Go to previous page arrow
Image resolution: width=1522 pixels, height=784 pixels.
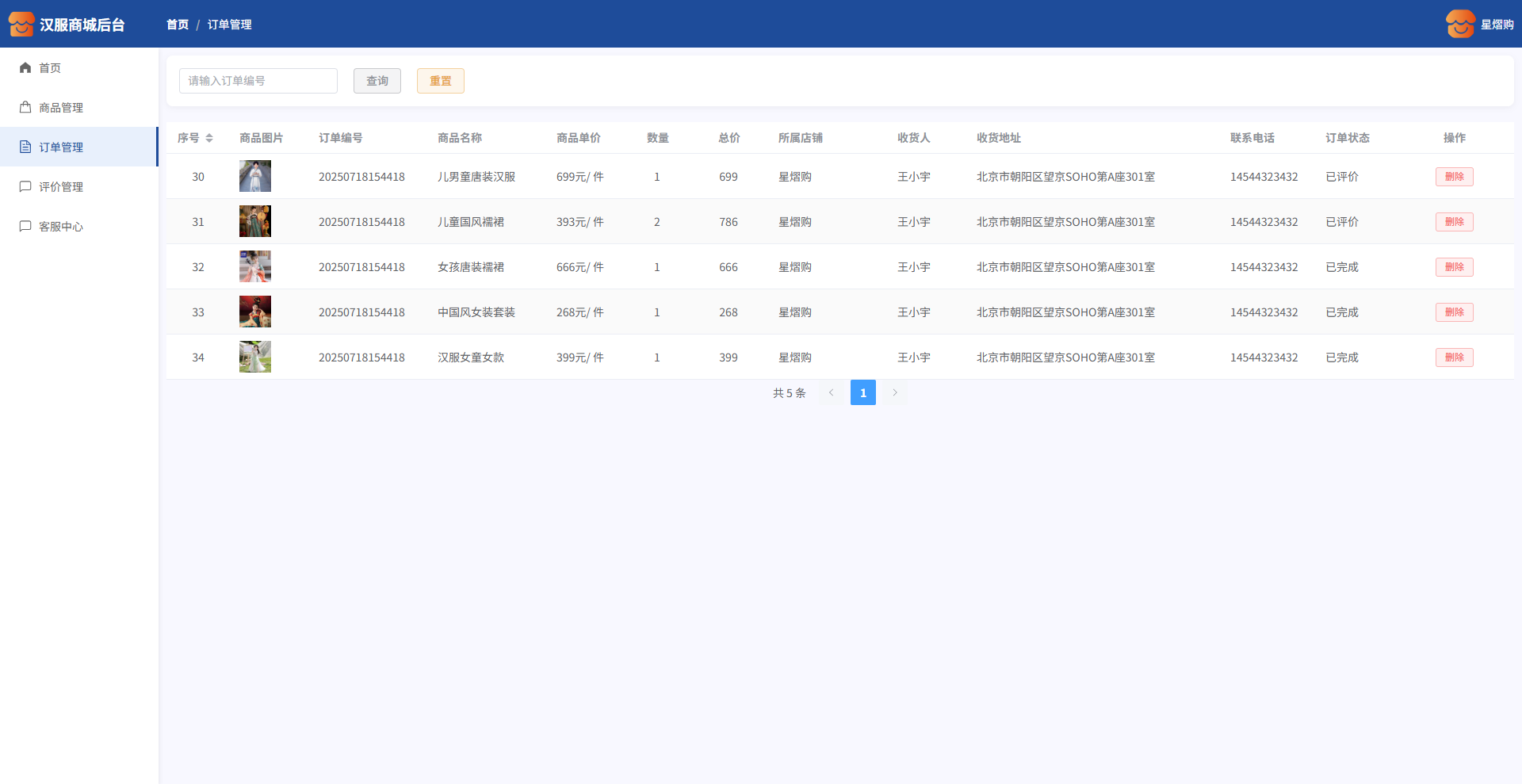click(x=832, y=392)
